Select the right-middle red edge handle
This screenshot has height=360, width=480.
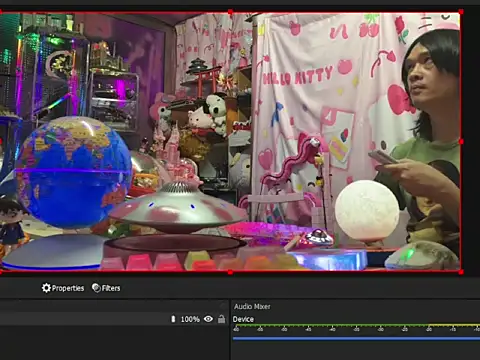(x=461, y=142)
